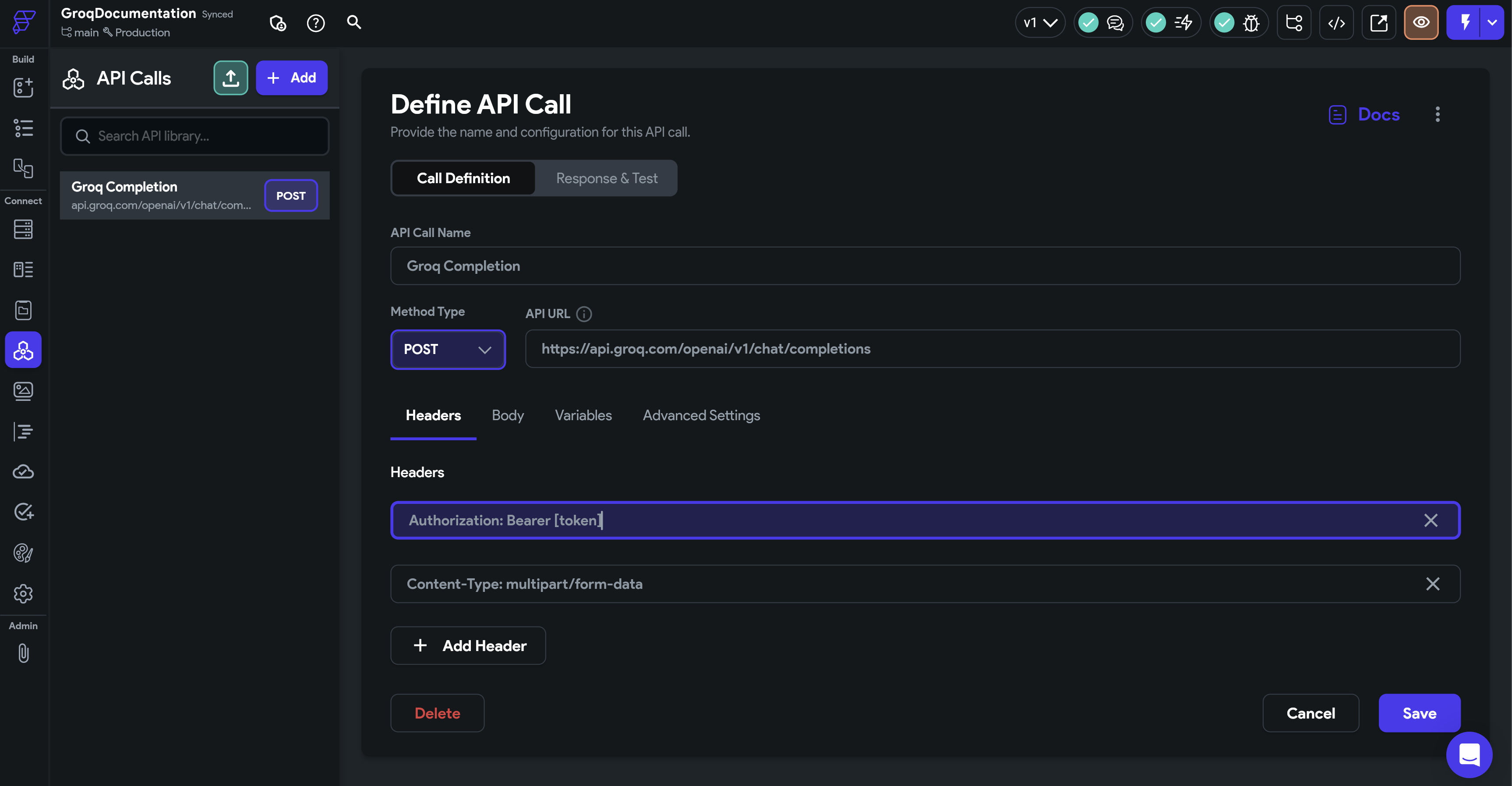Remove the Content-Type header

tap(1433, 584)
